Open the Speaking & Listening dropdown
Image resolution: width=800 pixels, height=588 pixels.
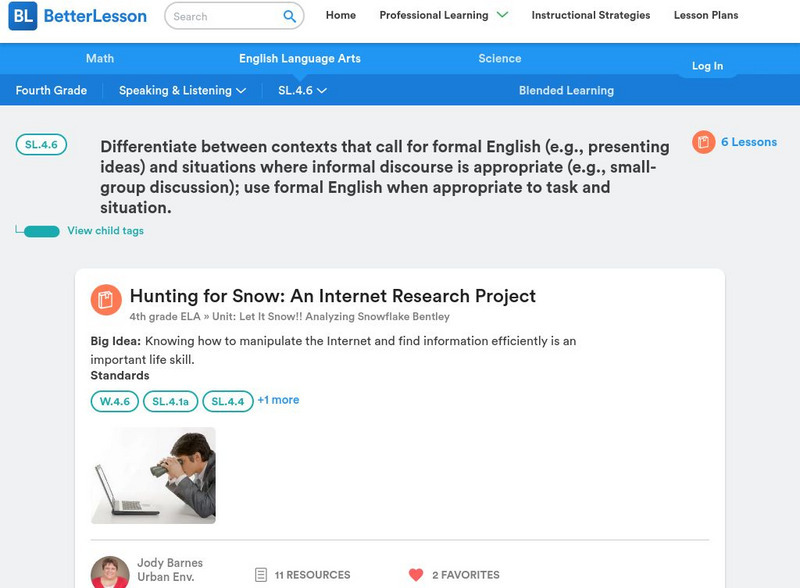point(183,90)
